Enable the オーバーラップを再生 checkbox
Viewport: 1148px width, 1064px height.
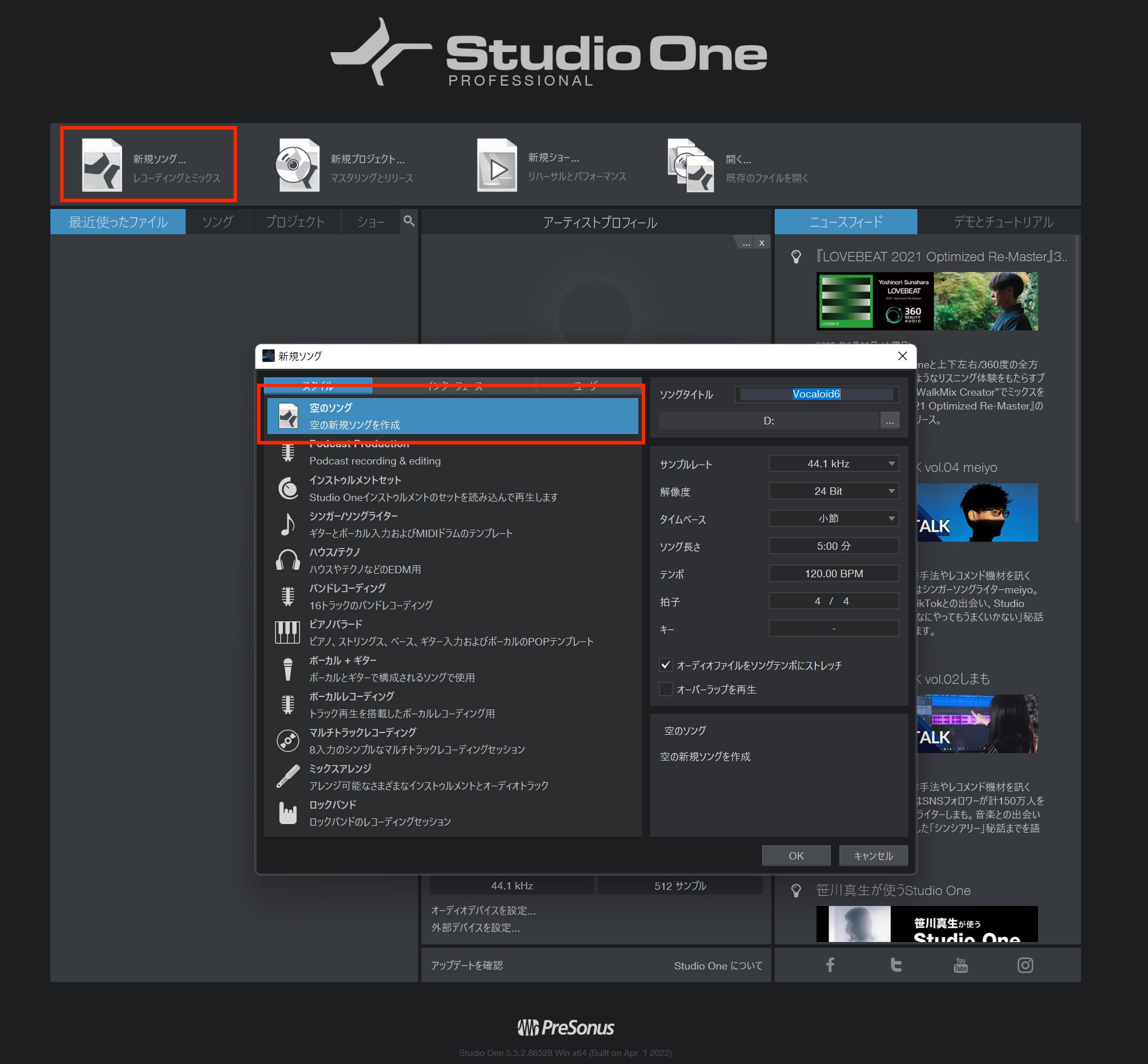666,688
